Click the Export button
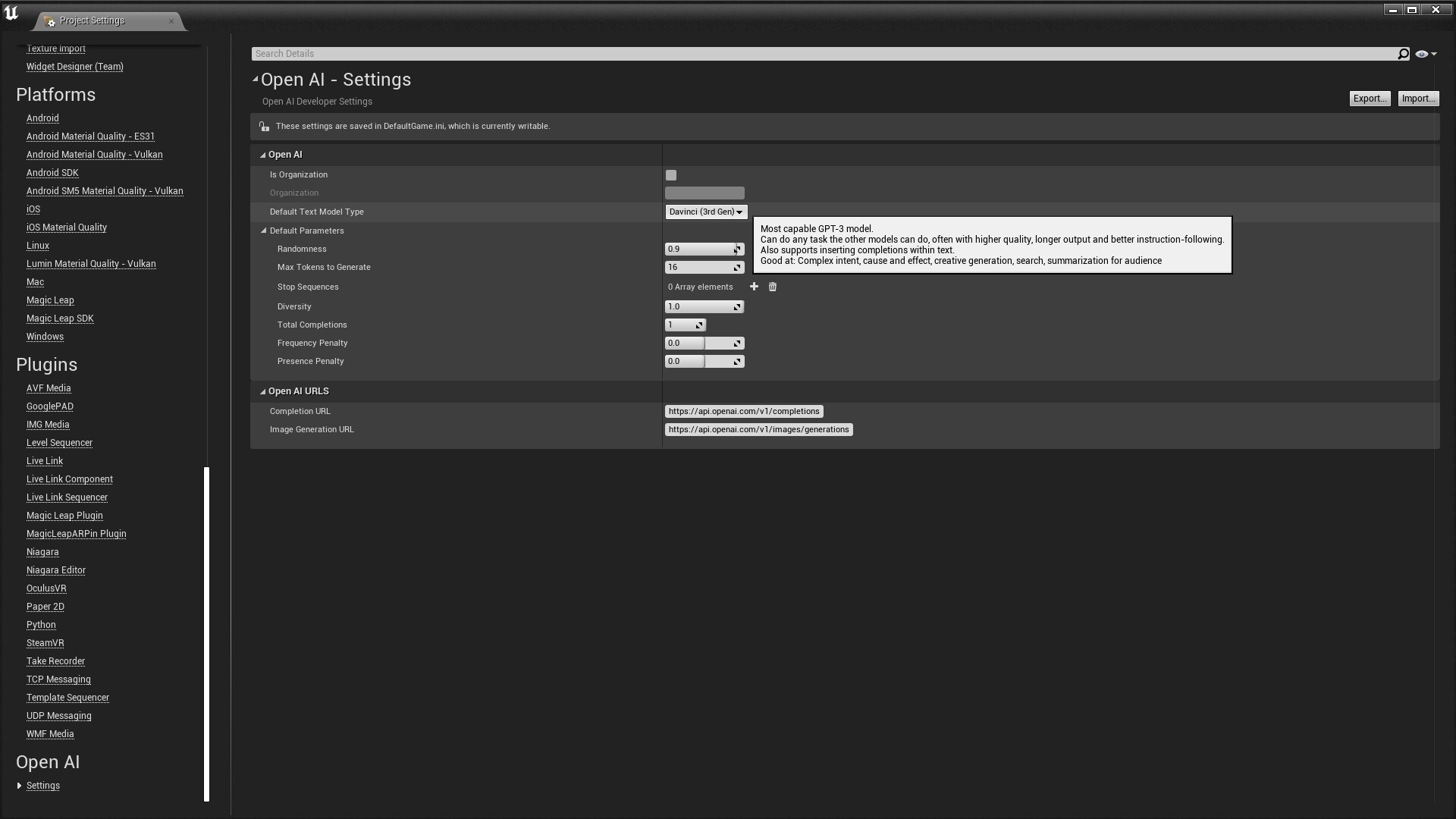Image resolution: width=1456 pixels, height=819 pixels. pos(1369,98)
